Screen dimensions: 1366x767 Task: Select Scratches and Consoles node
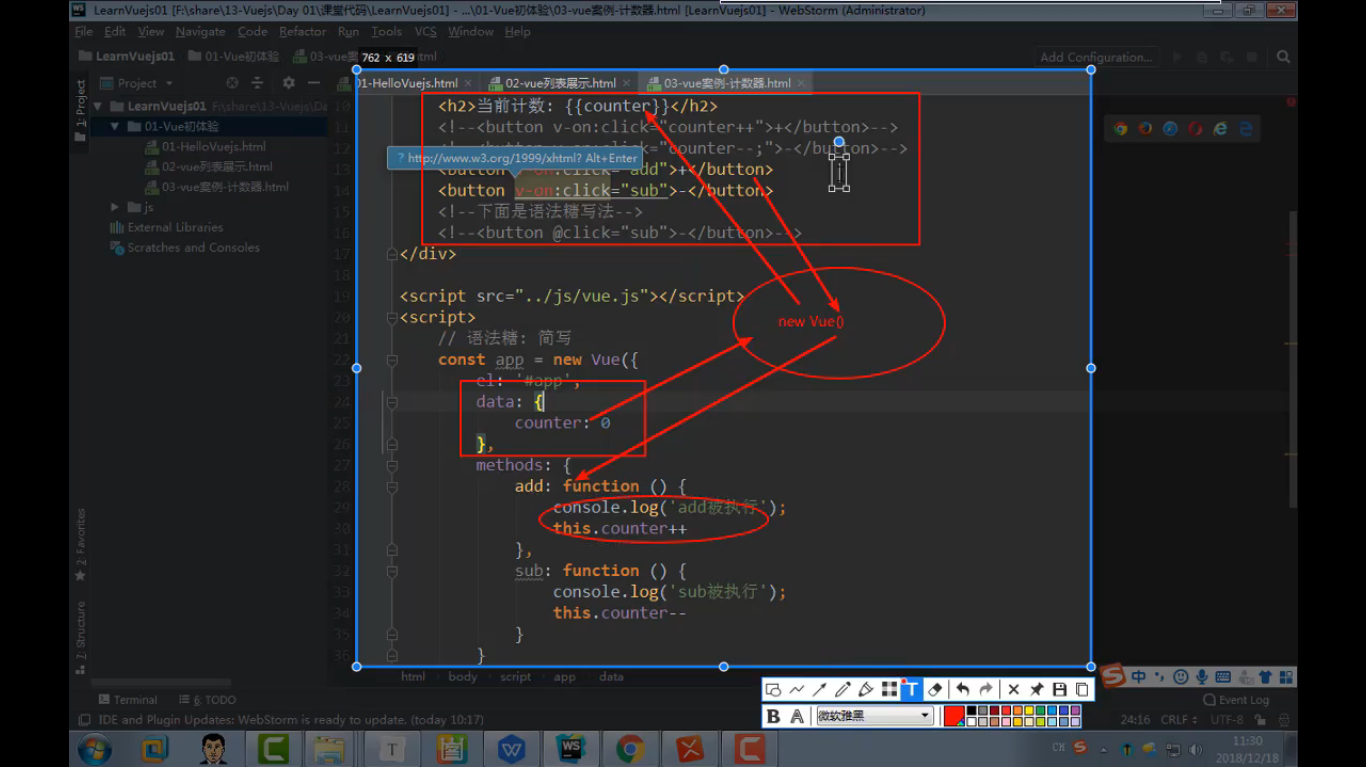click(x=185, y=247)
